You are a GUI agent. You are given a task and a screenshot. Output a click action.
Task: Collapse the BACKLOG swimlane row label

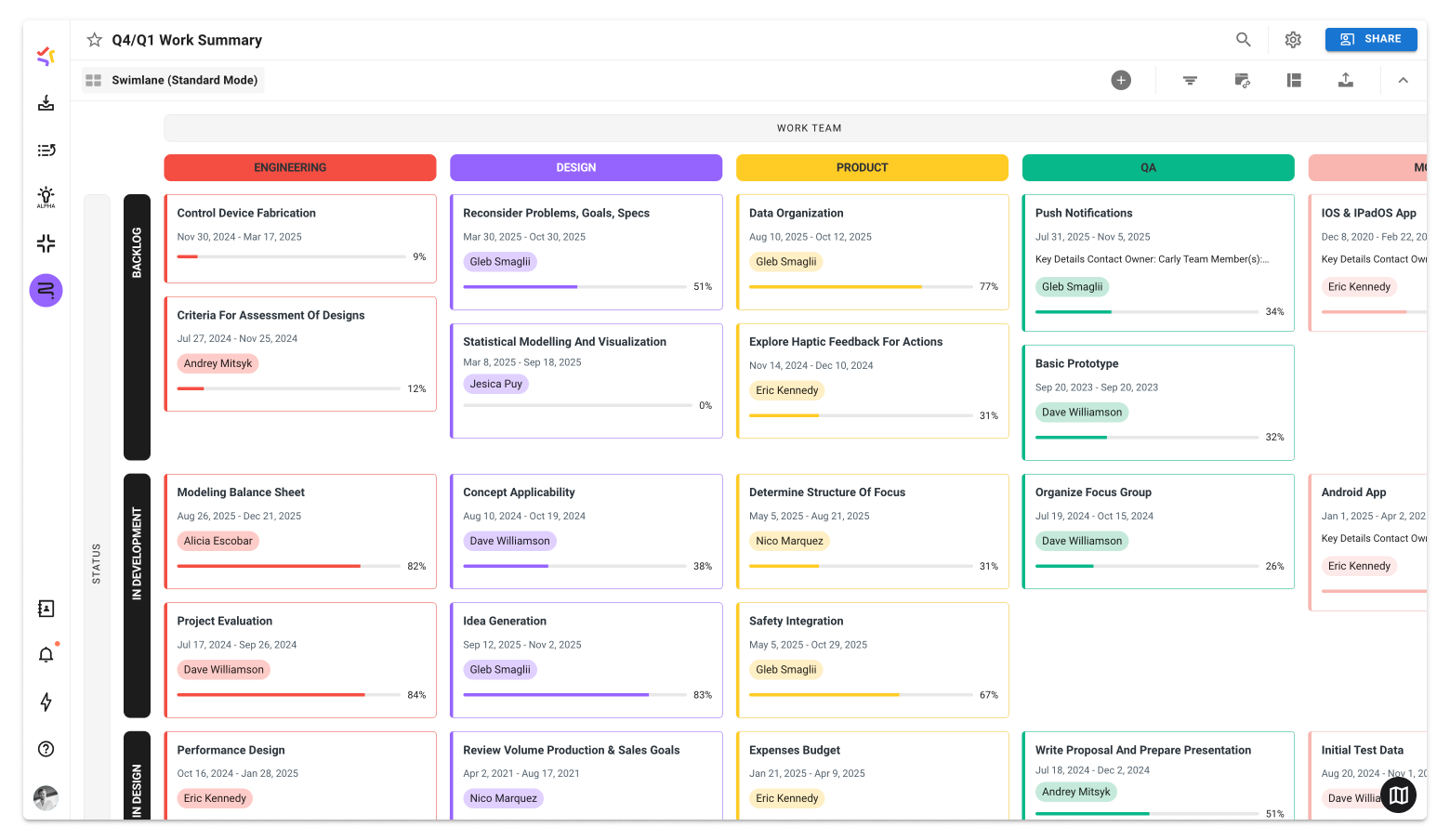pos(137,327)
